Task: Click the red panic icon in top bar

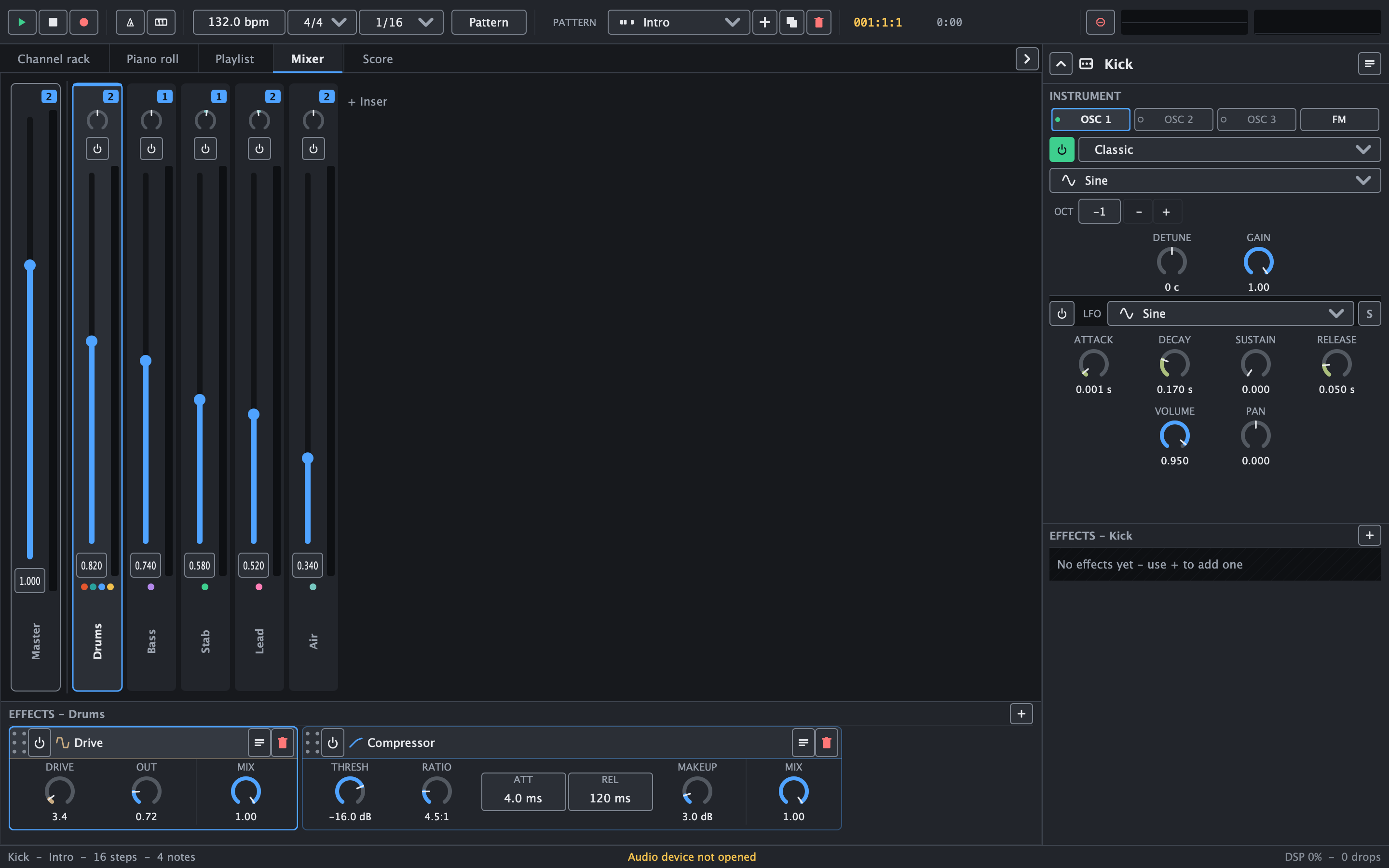Action: pos(1100,22)
